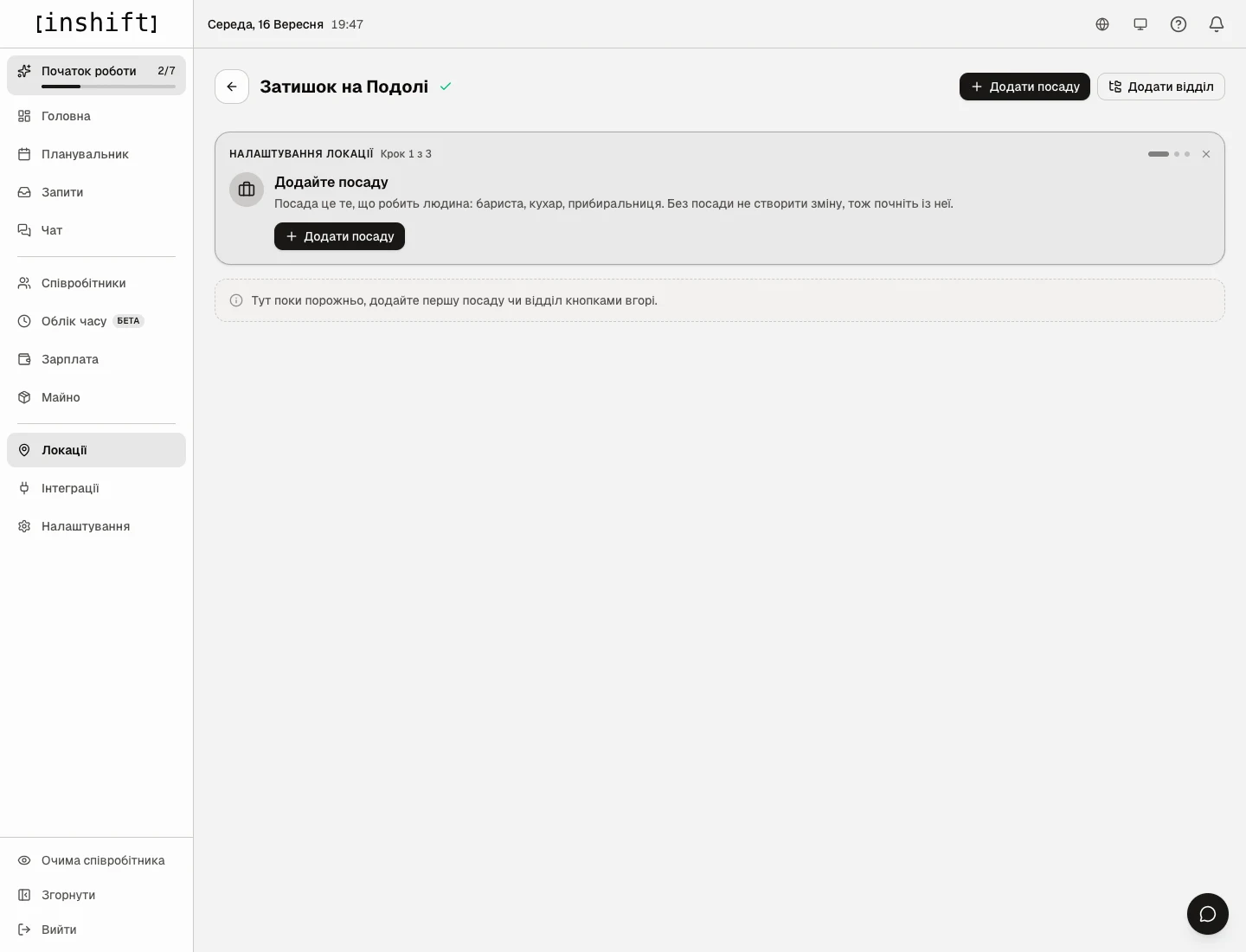The image size is (1246, 952).
Task: Click Додати відділ button
Action: (x=1161, y=87)
